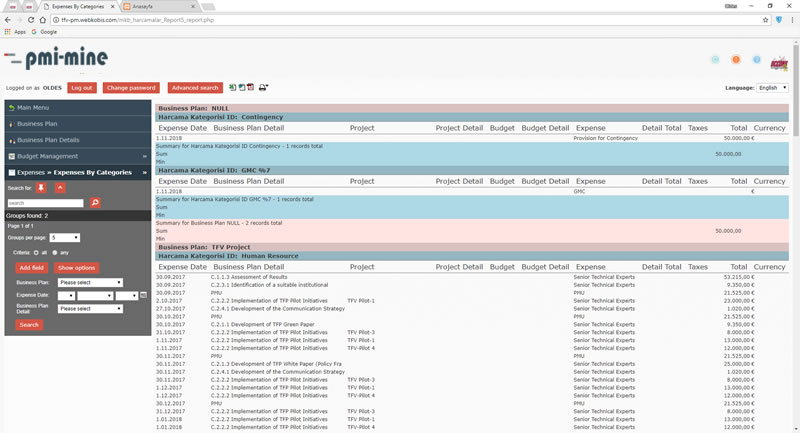Bookmark this page with star icon
This screenshot has width=800, height=433.
tap(765, 20)
